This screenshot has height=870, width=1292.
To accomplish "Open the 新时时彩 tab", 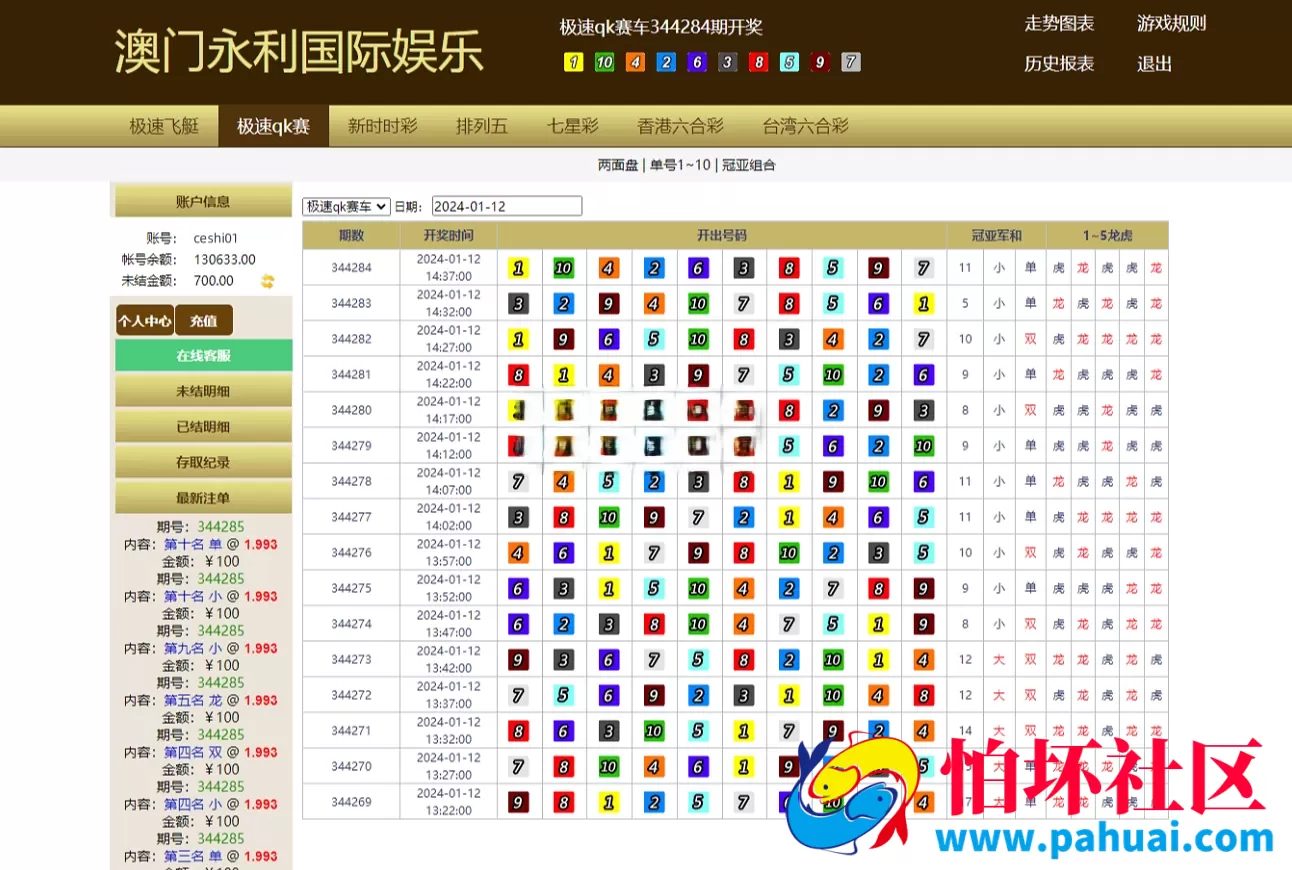I will pos(382,126).
